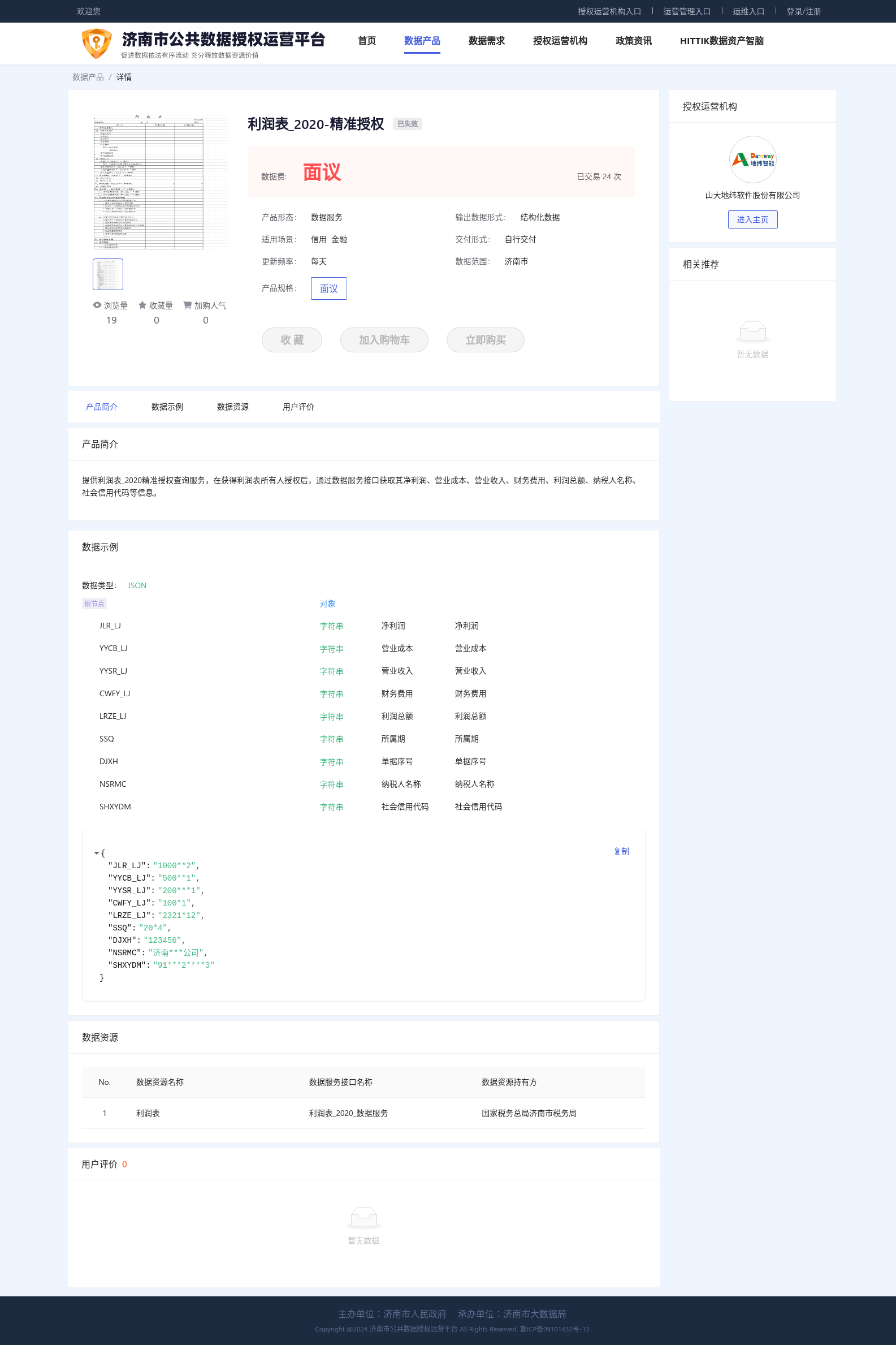
Task: Click the SSQ field name
Action: (106, 739)
